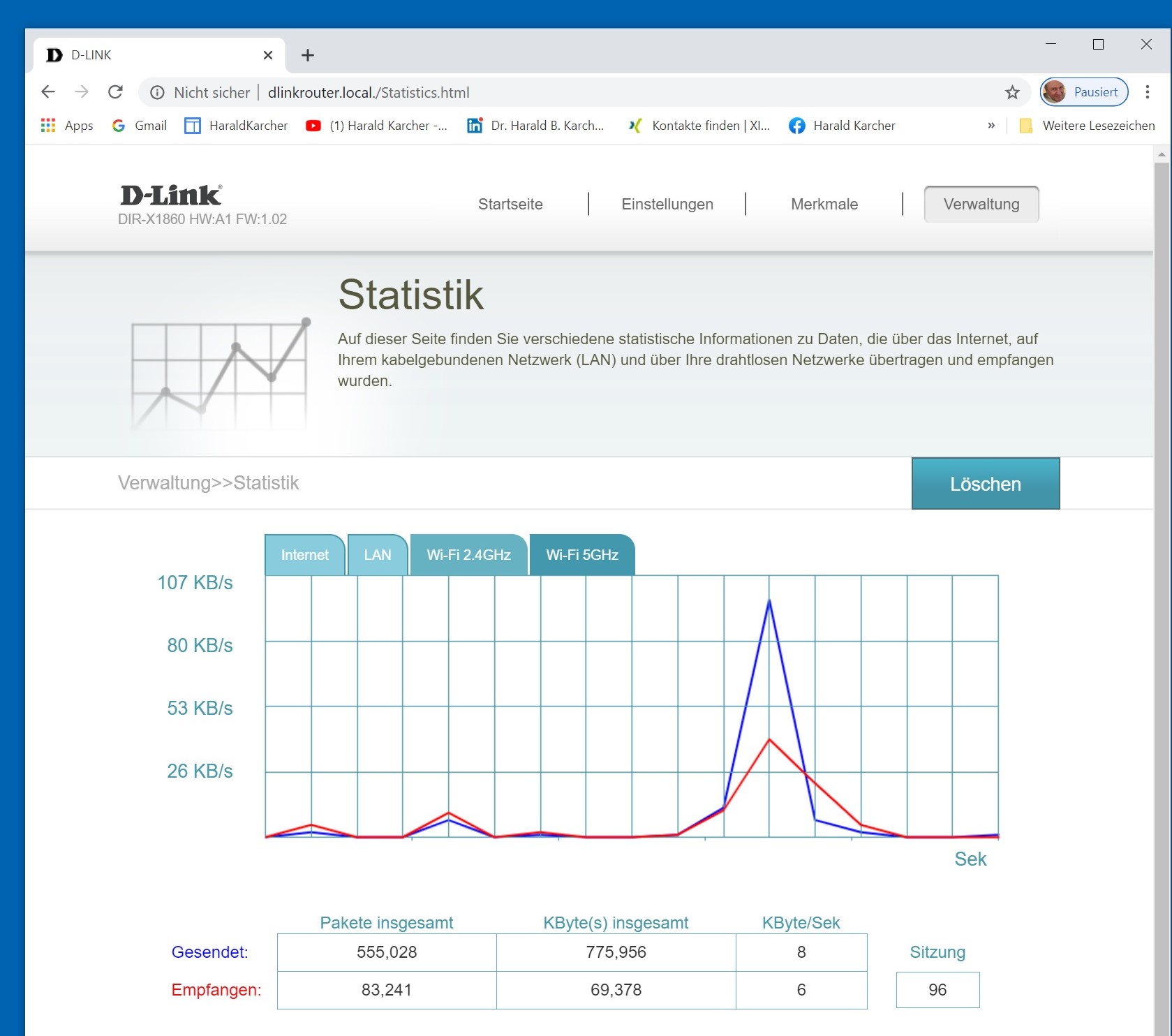Open the Verwaltung menu
The width and height of the screenshot is (1172, 1036).
click(x=981, y=205)
